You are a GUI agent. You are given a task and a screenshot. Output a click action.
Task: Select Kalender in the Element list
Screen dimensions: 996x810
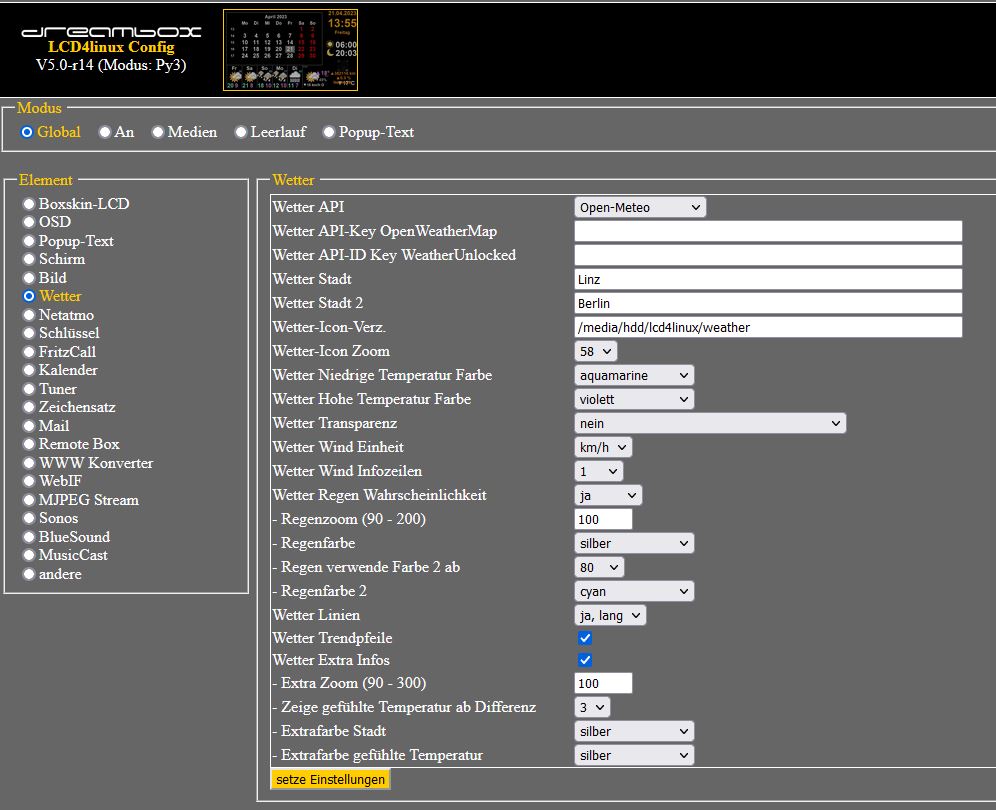[x=29, y=370]
